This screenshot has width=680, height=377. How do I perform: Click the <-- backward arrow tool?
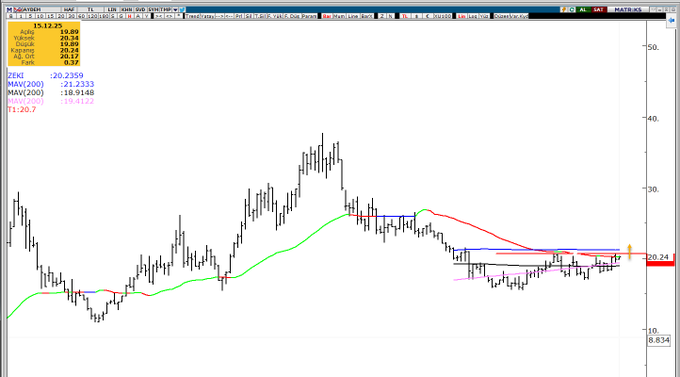(229, 16)
